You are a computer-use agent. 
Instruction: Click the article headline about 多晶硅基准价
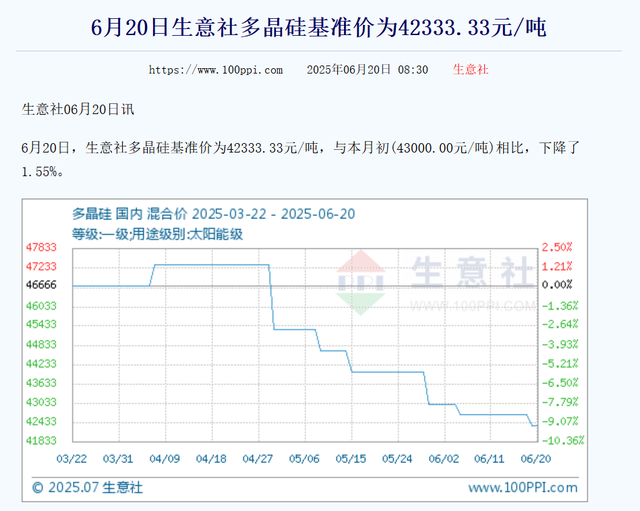point(318,28)
